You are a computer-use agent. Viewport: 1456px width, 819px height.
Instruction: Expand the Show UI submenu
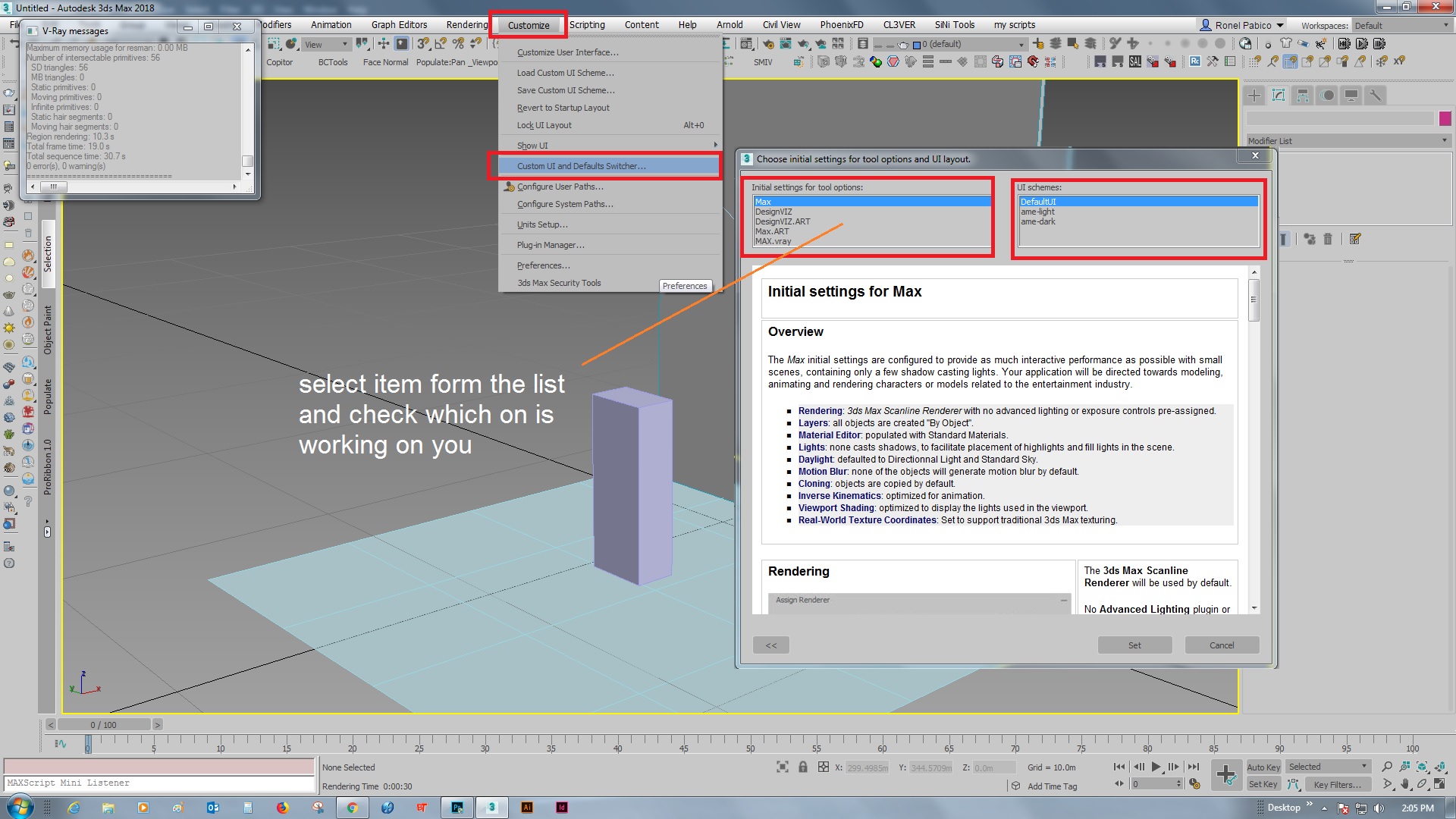(610, 146)
